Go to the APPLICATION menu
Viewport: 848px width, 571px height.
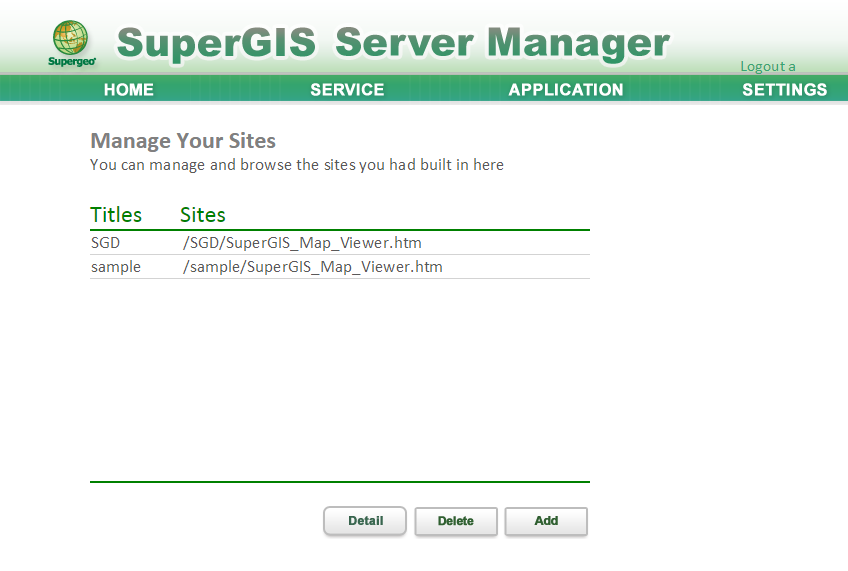(566, 89)
